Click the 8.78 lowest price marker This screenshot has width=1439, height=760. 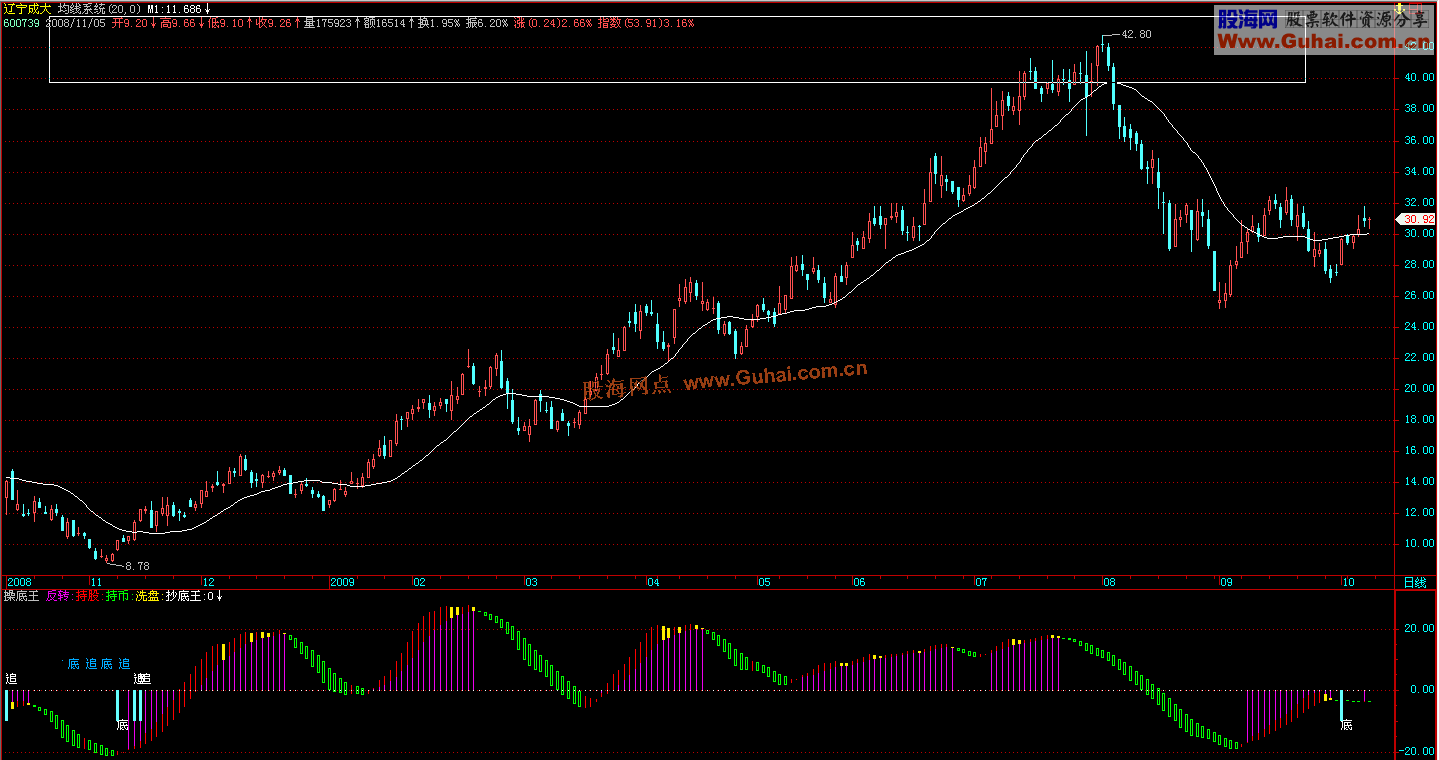[x=137, y=565]
